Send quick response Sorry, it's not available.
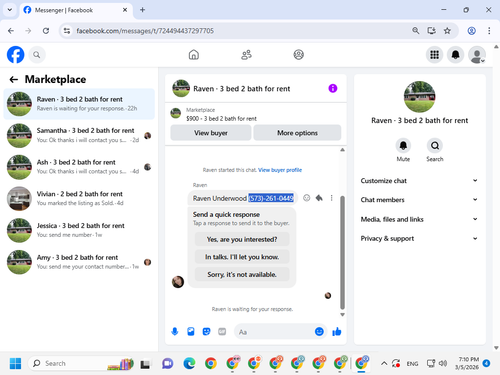Viewport: 500px width, 375px height. 242,274
